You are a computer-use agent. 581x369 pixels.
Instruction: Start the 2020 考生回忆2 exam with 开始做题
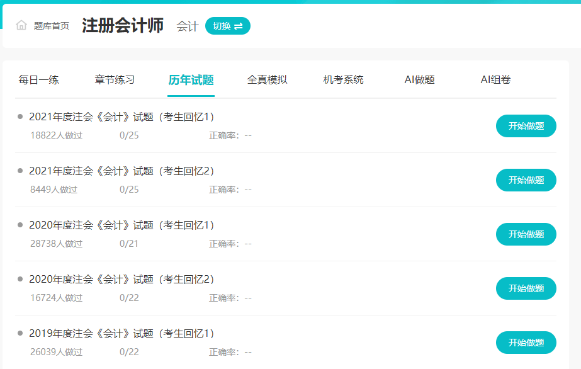526,288
